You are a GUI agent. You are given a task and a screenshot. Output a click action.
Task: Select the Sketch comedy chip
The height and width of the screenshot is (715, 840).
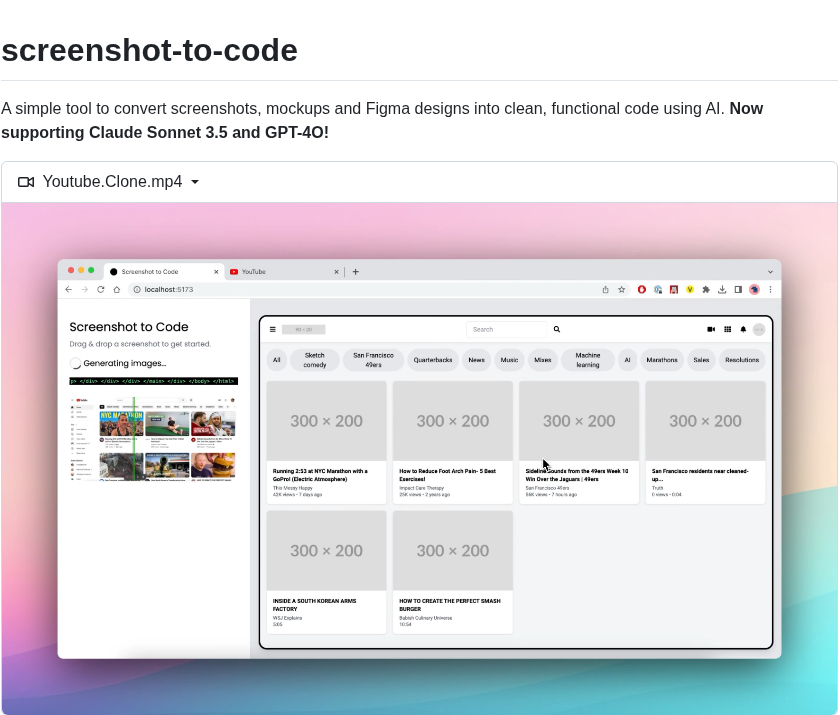point(314,360)
